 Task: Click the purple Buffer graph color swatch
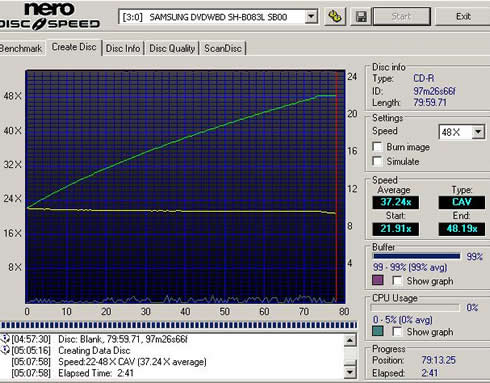pyautogui.click(x=378, y=280)
